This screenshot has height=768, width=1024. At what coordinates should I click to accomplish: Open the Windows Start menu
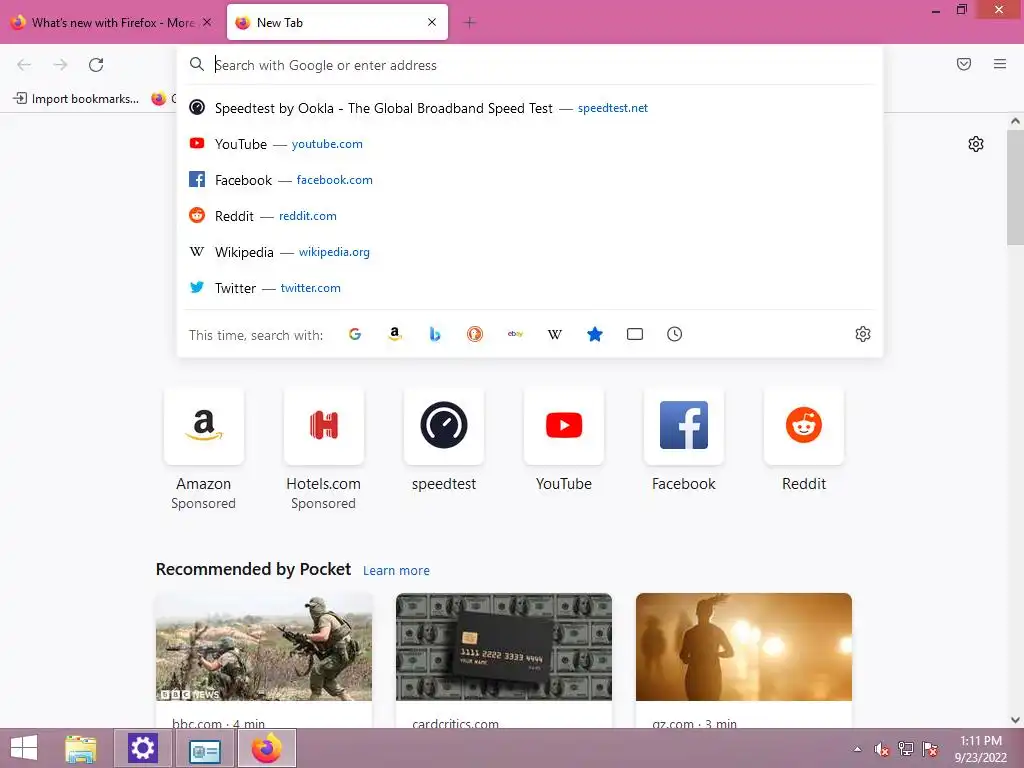(x=24, y=748)
